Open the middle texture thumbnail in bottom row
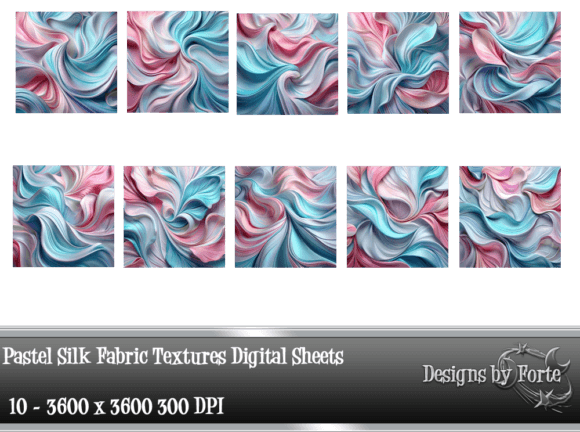580x432 pixels. pos(286,217)
